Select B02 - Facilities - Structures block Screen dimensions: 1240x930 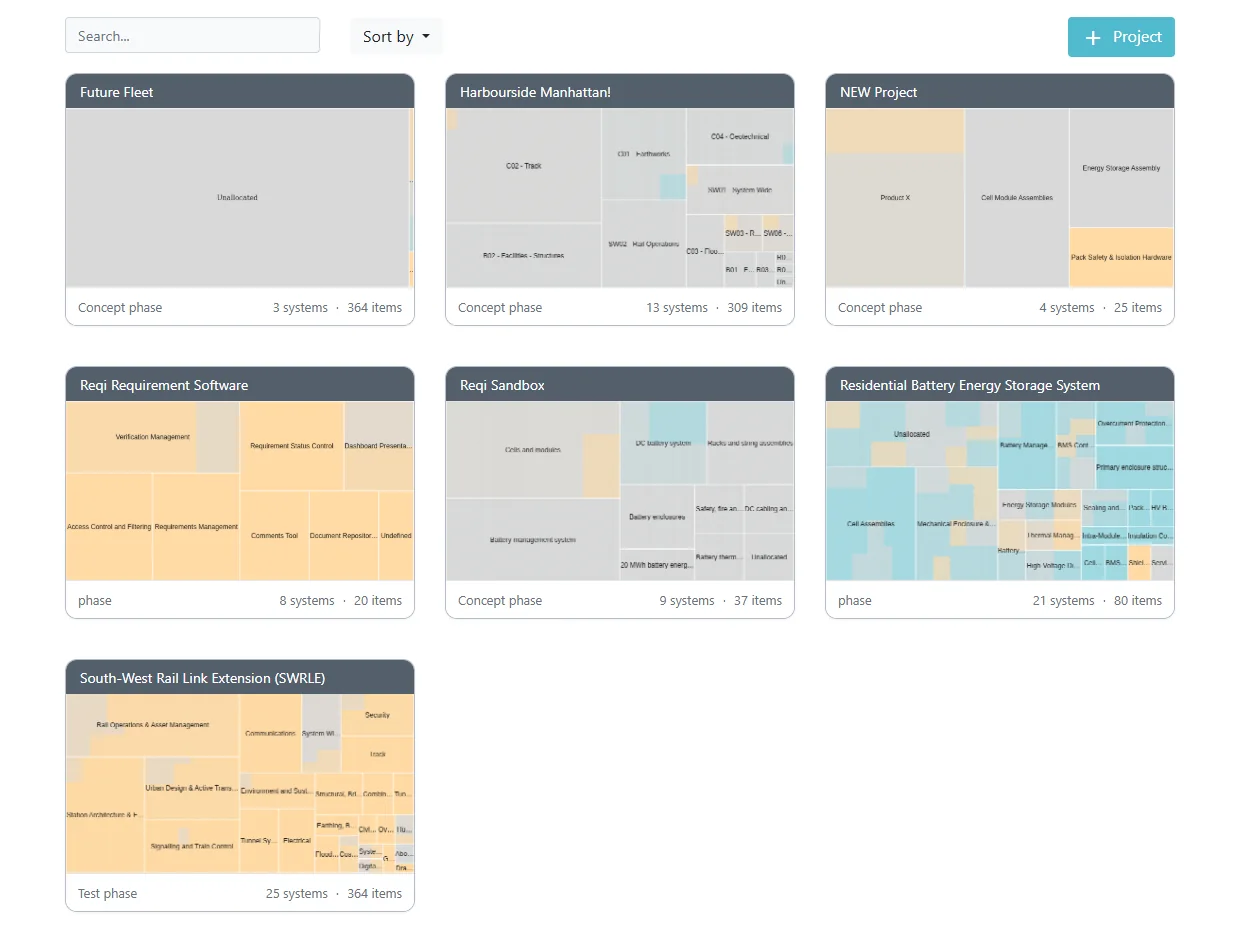(x=524, y=256)
